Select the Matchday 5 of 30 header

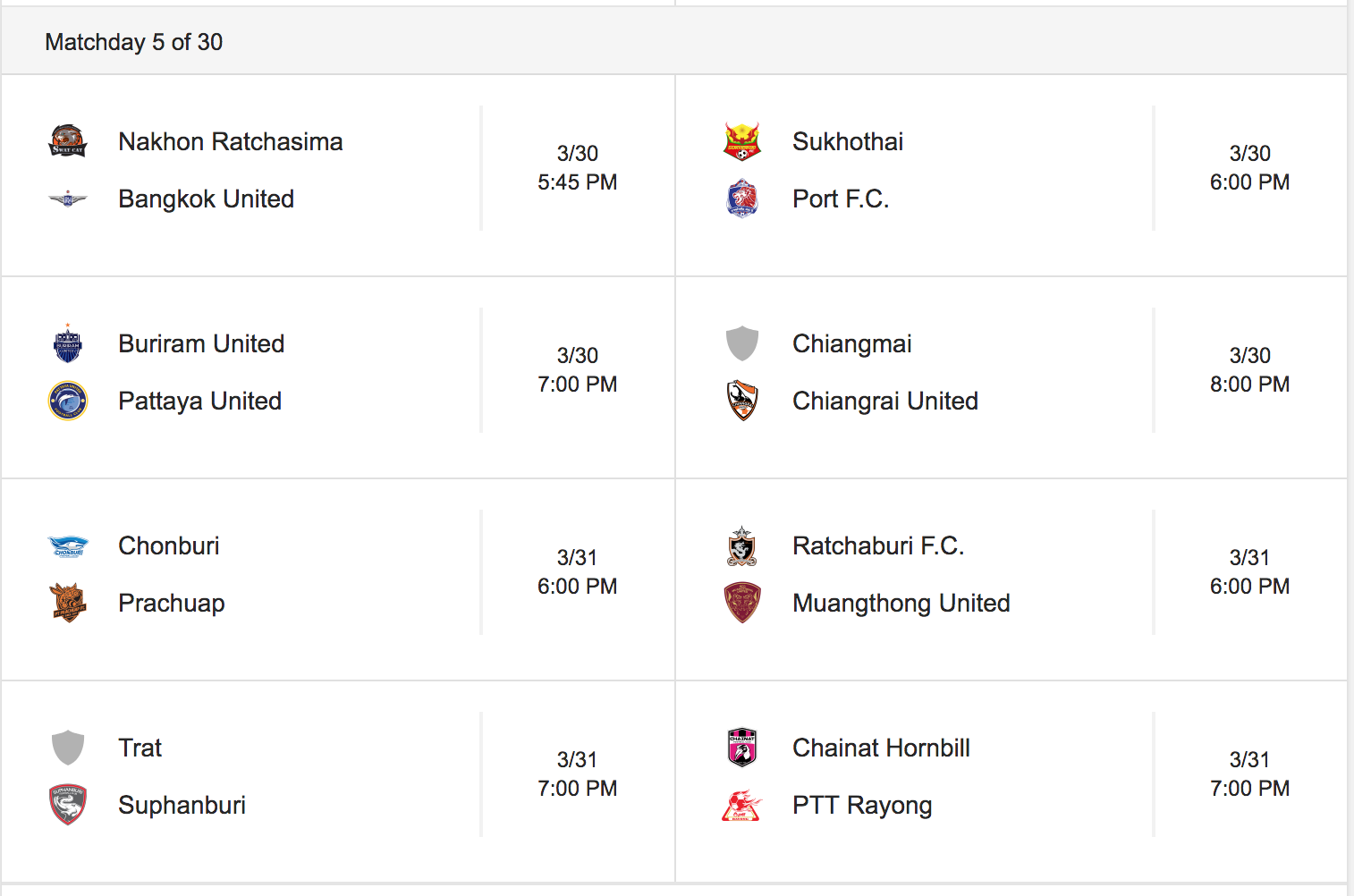134,42
